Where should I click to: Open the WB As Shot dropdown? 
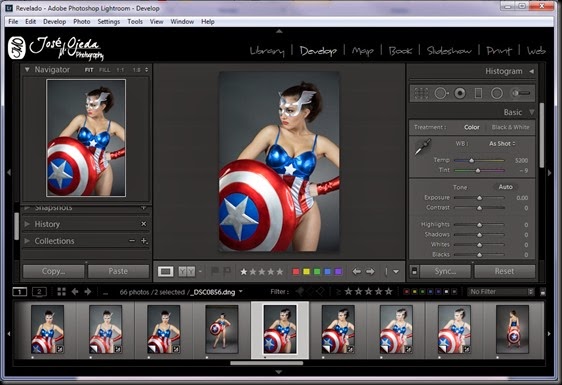(x=502, y=143)
